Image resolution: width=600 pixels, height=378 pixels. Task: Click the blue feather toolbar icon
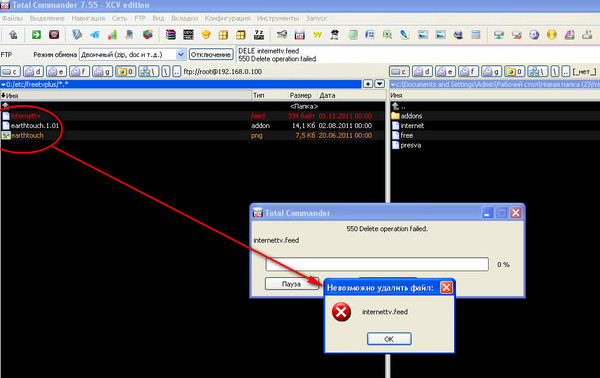coord(405,35)
